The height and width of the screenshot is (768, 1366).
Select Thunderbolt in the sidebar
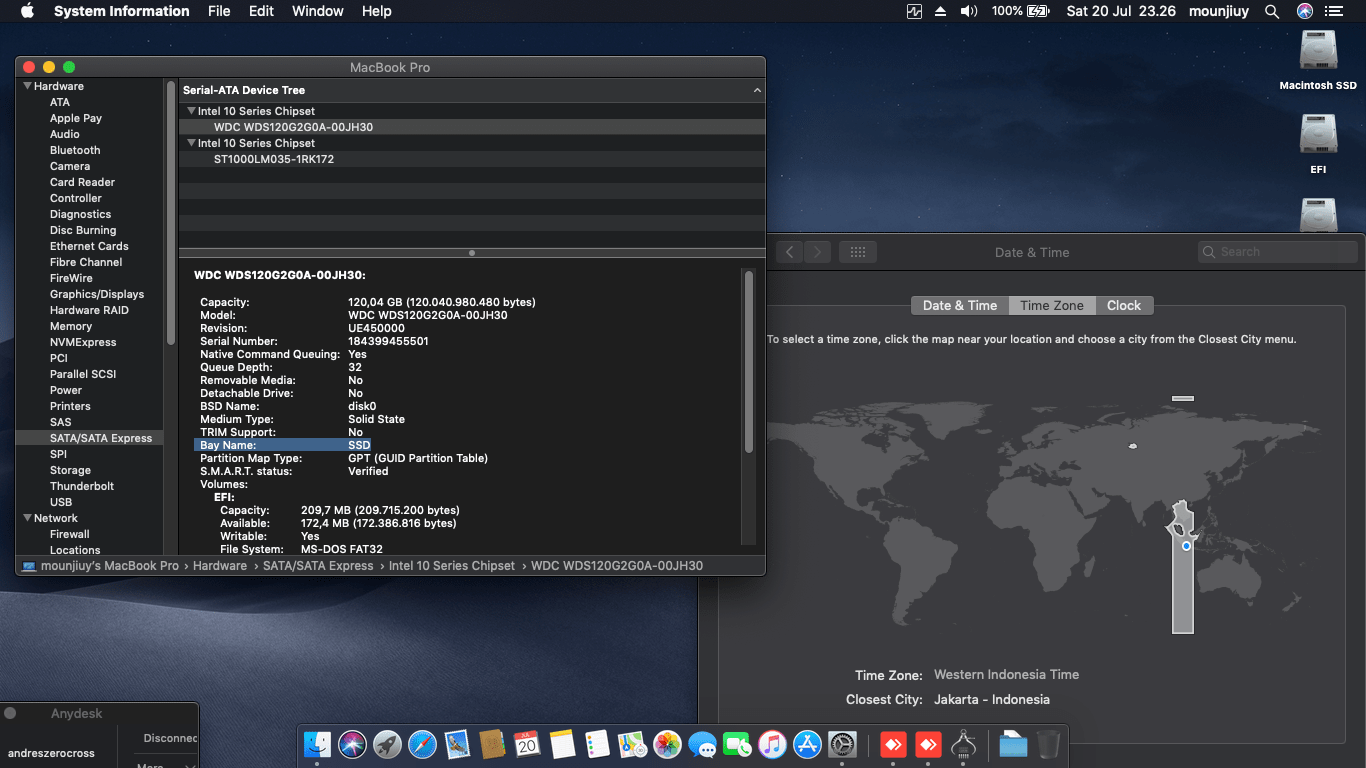tap(82, 486)
